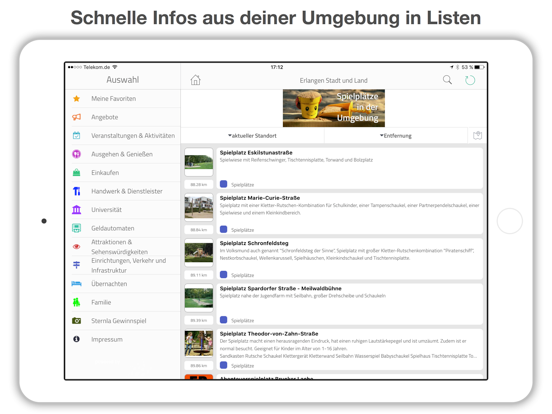The image size is (552, 414).
Task: Click the red eye Attraktionen icon
Action: click(x=76, y=246)
